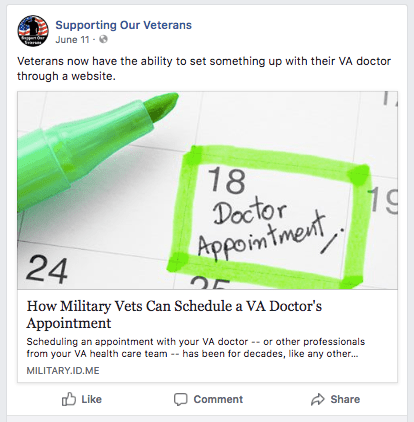Open the Supporting Our Veterans profile picture
The image size is (414, 422).
[33, 31]
